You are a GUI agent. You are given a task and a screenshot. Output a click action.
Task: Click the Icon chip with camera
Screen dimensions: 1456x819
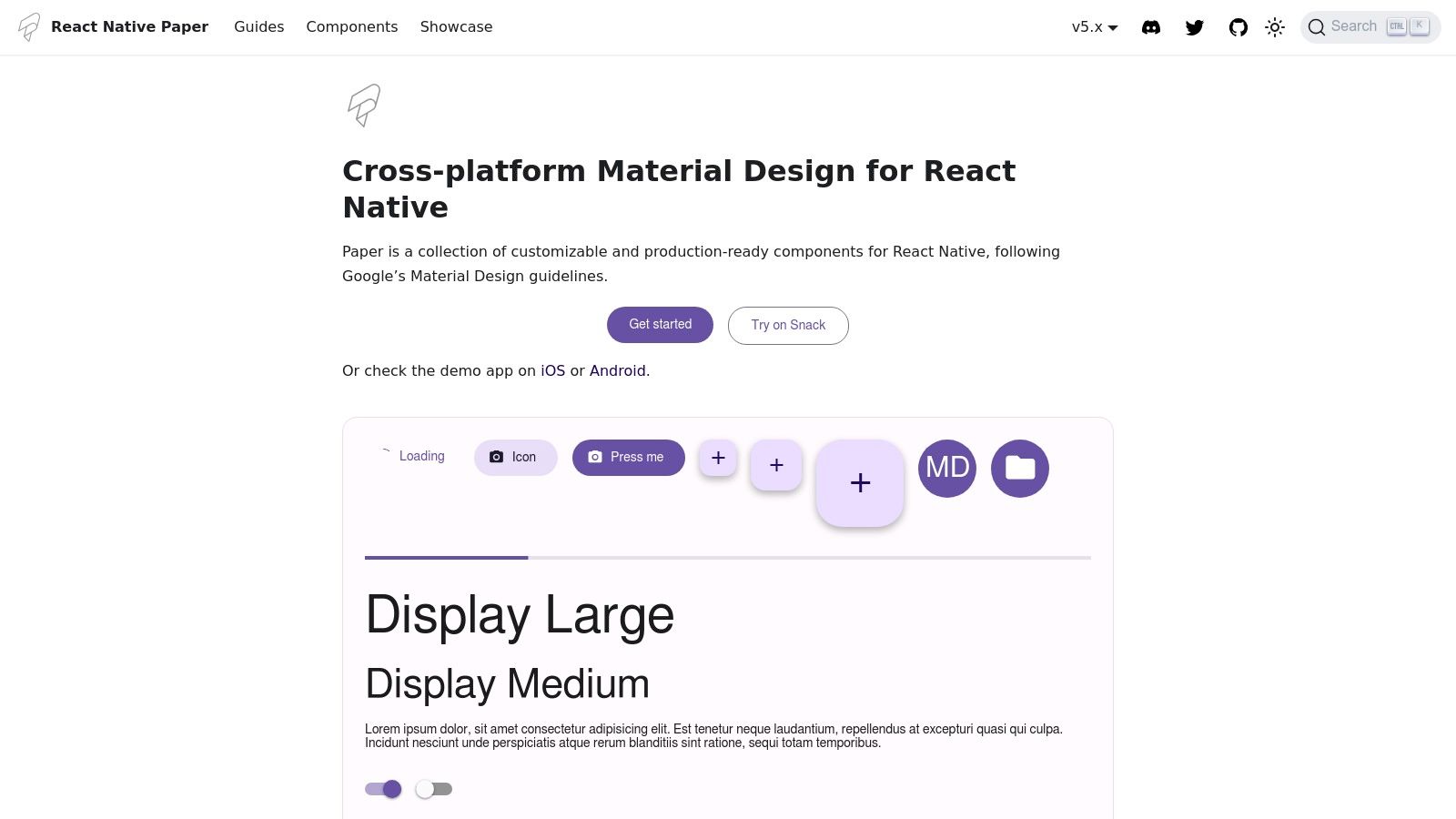[x=515, y=457]
